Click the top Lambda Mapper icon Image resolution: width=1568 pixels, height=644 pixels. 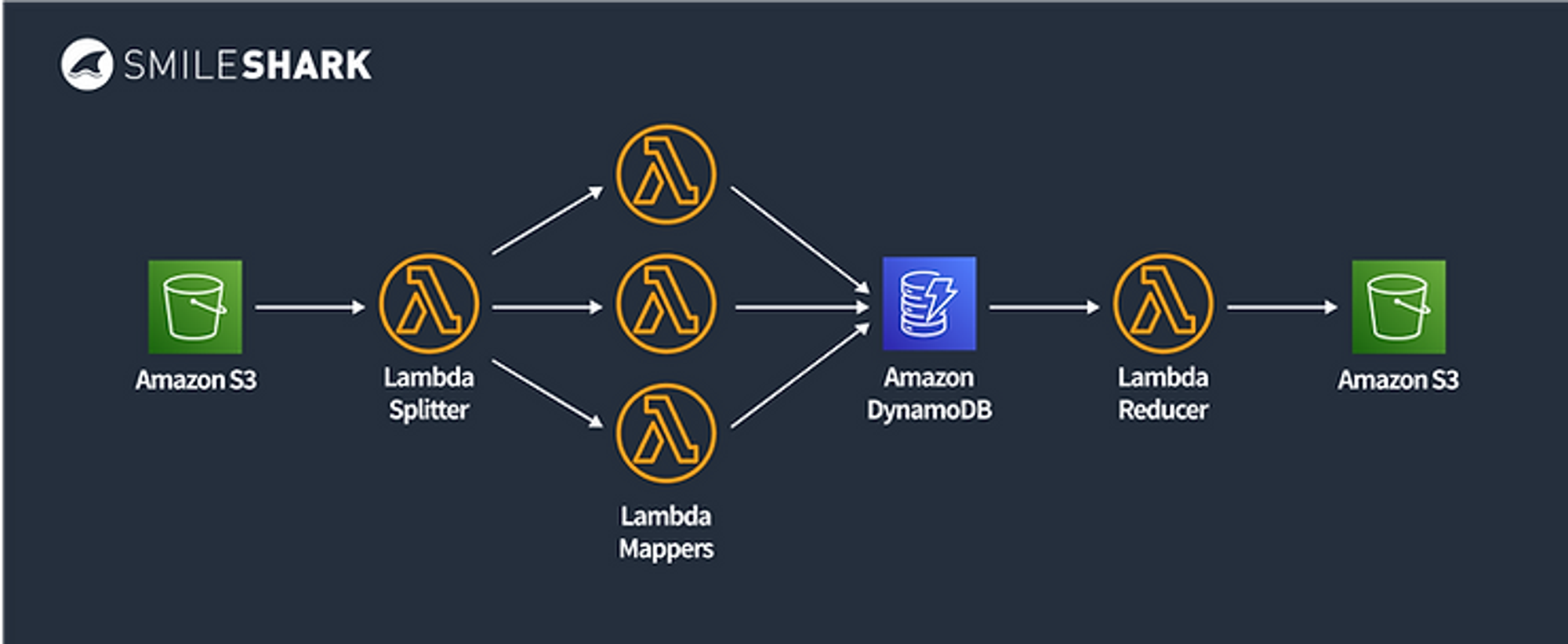[666, 175]
